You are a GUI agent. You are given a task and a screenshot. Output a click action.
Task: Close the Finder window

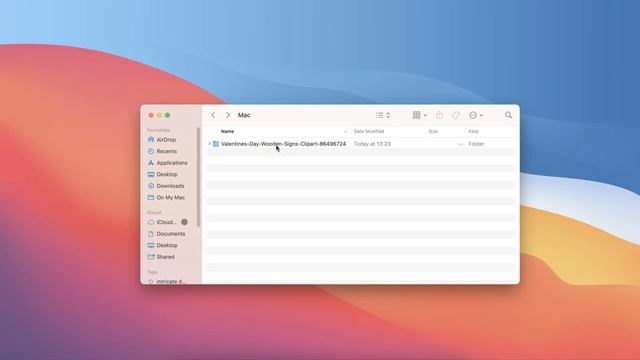click(x=151, y=115)
